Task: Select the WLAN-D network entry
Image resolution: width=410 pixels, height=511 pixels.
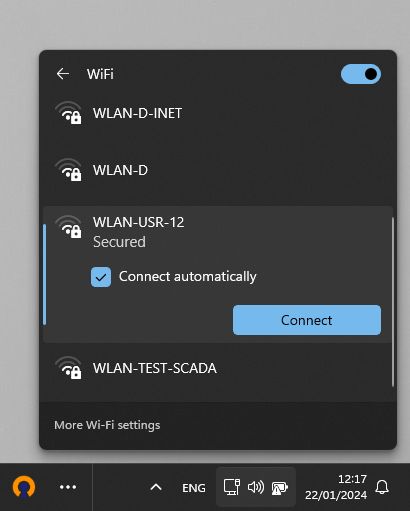Action: pos(218,170)
